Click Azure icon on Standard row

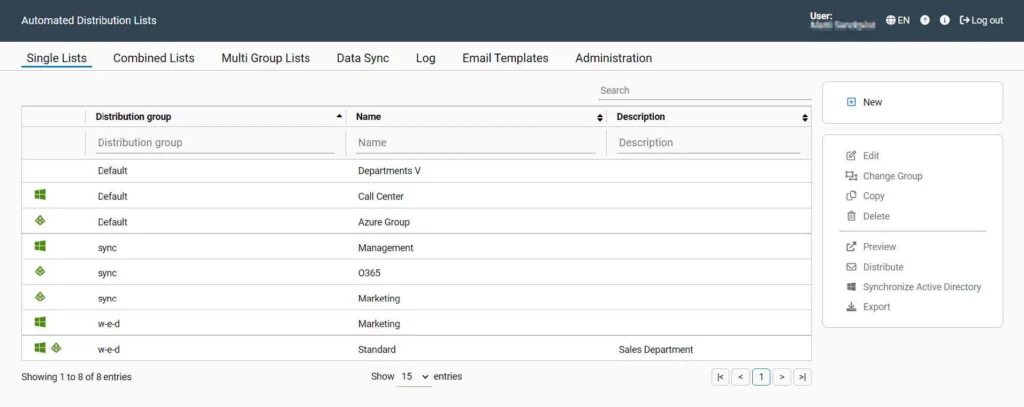click(56, 348)
